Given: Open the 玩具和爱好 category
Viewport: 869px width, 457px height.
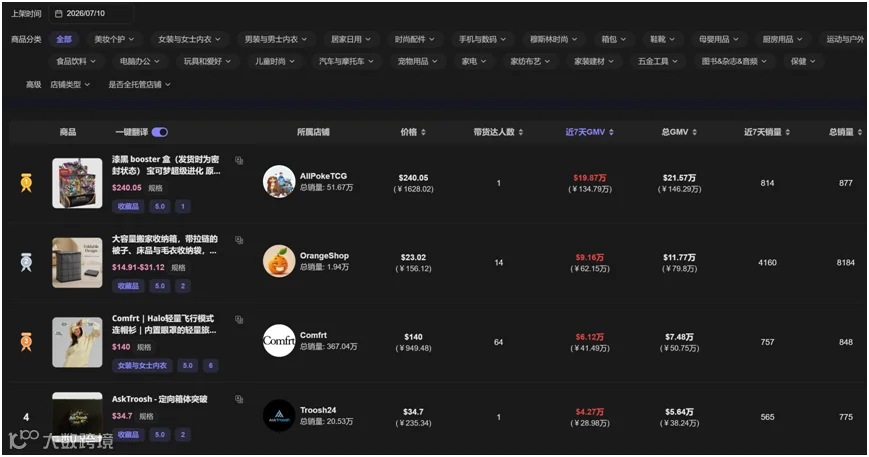Looking at the screenshot, I should pos(207,61).
